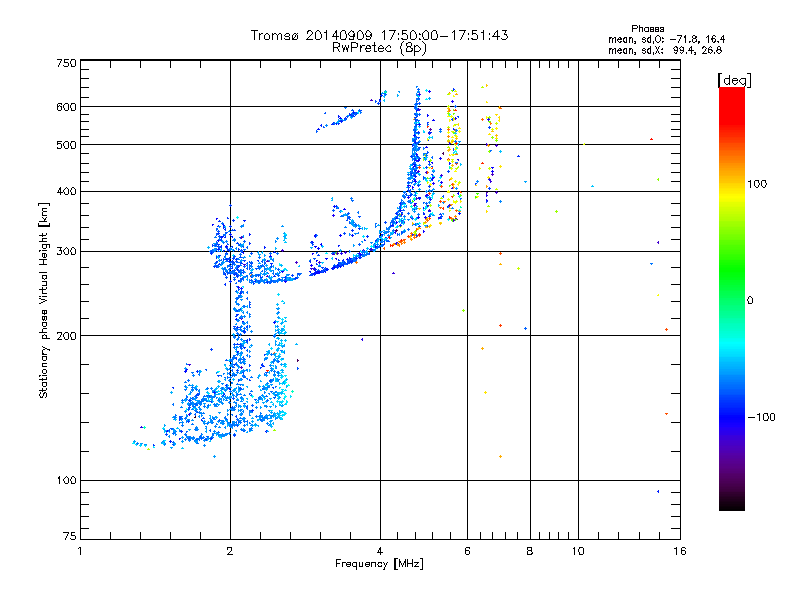Click the 'Frequency [MHz]' x-axis label
Image resolution: width=800 pixels, height=600 pixels.
(379, 564)
